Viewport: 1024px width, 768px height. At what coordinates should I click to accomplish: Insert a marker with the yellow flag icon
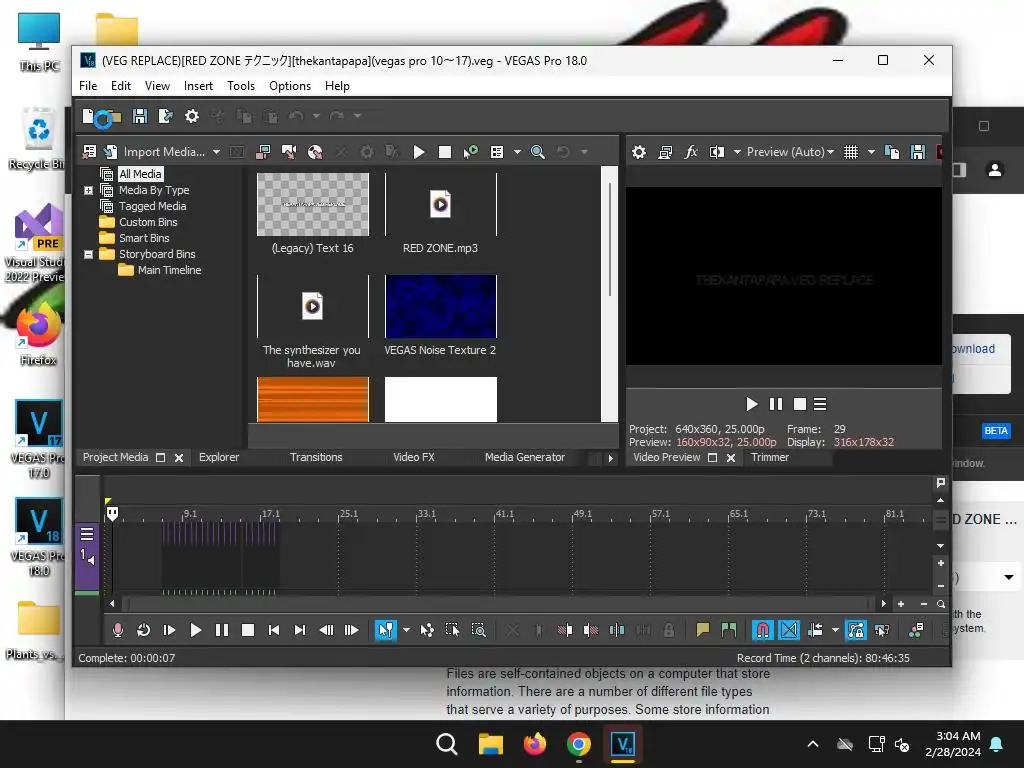(x=703, y=630)
